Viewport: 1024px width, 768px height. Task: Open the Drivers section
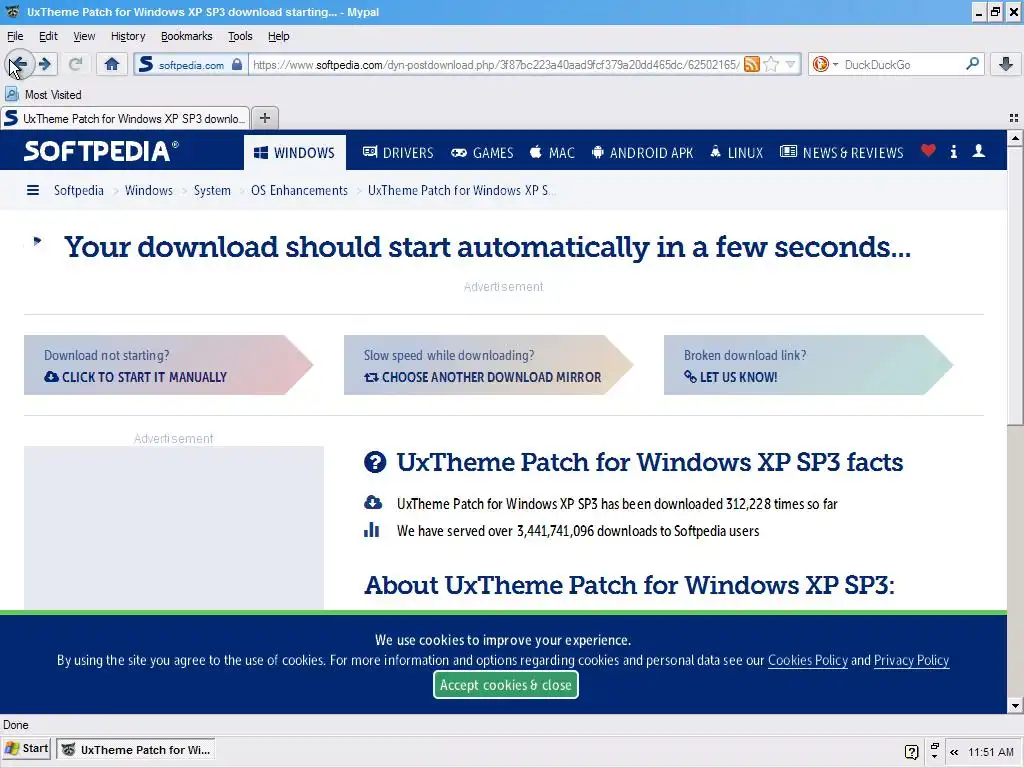click(398, 153)
